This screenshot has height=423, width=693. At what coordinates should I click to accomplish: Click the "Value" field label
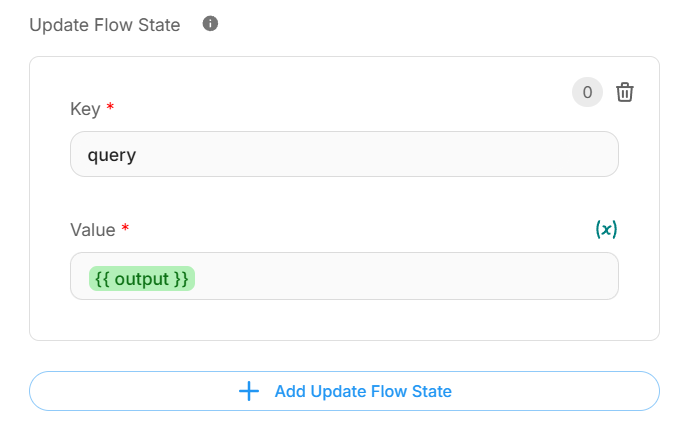pos(93,230)
